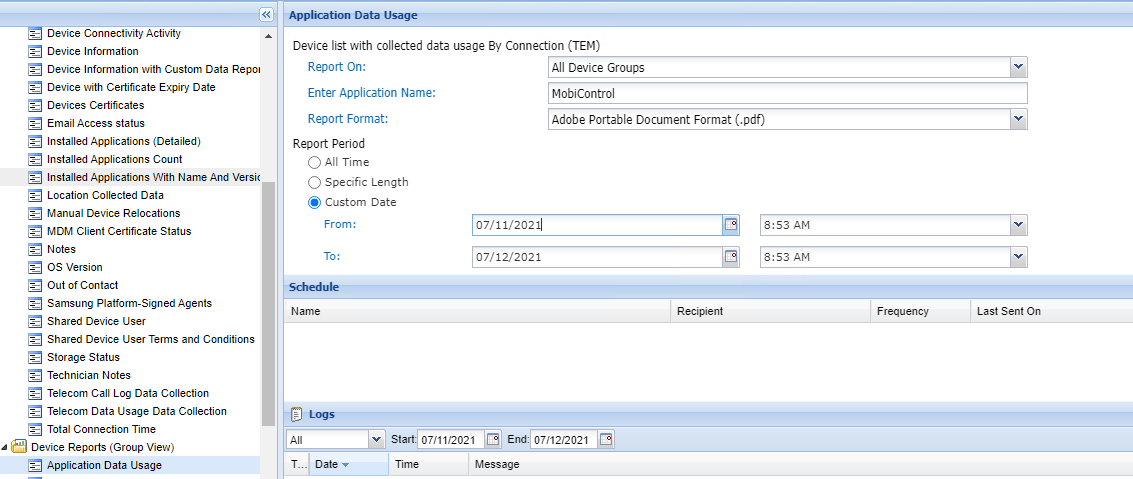Select the Custom Date radio button

(315, 202)
